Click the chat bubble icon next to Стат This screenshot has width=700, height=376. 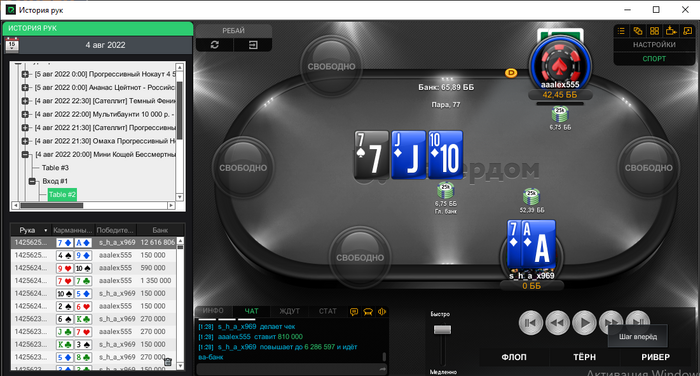(x=354, y=312)
